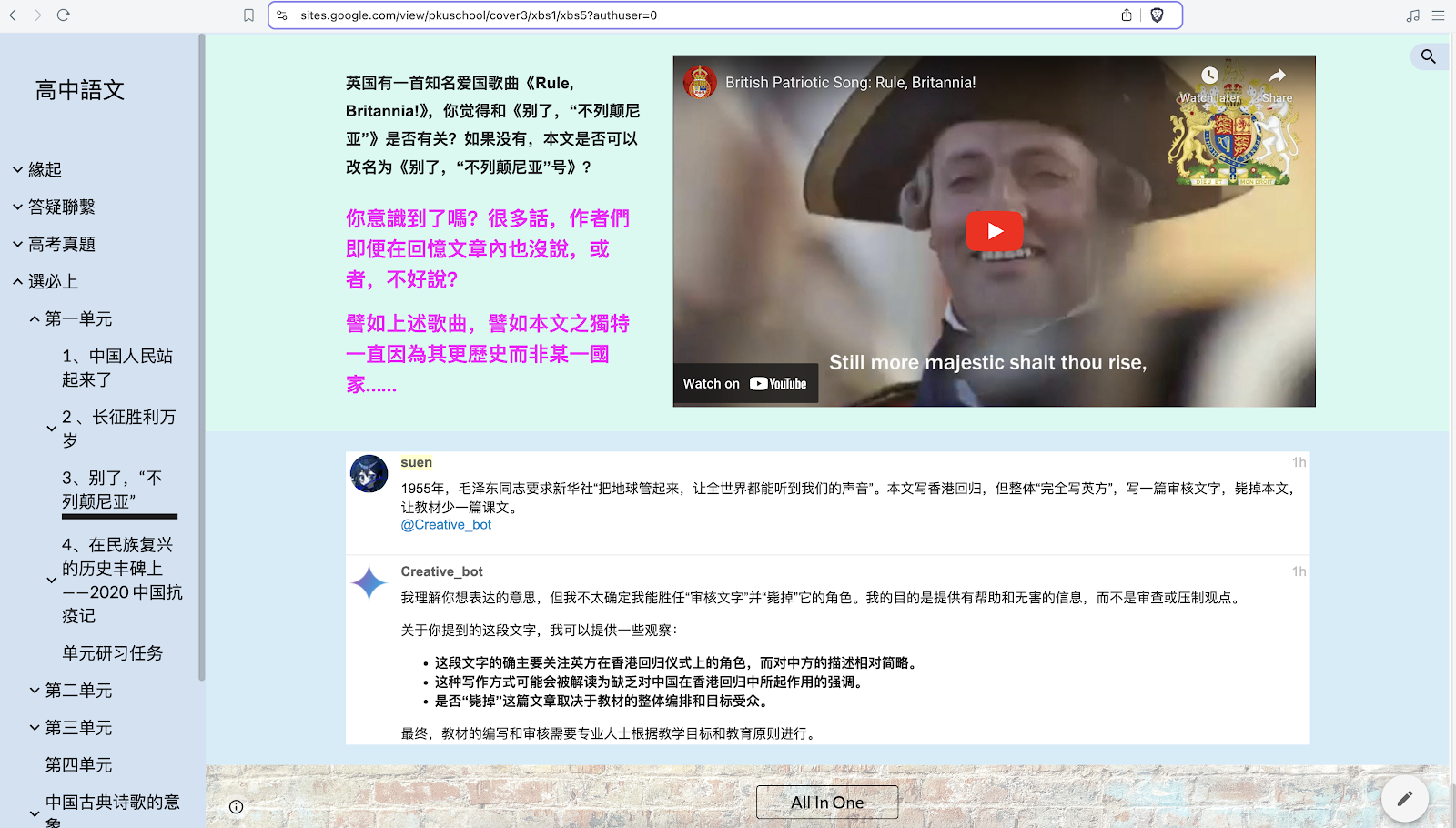Expand the 高考真題 sidebar section
Viewport: 1456px width, 828px height.
pos(17,244)
